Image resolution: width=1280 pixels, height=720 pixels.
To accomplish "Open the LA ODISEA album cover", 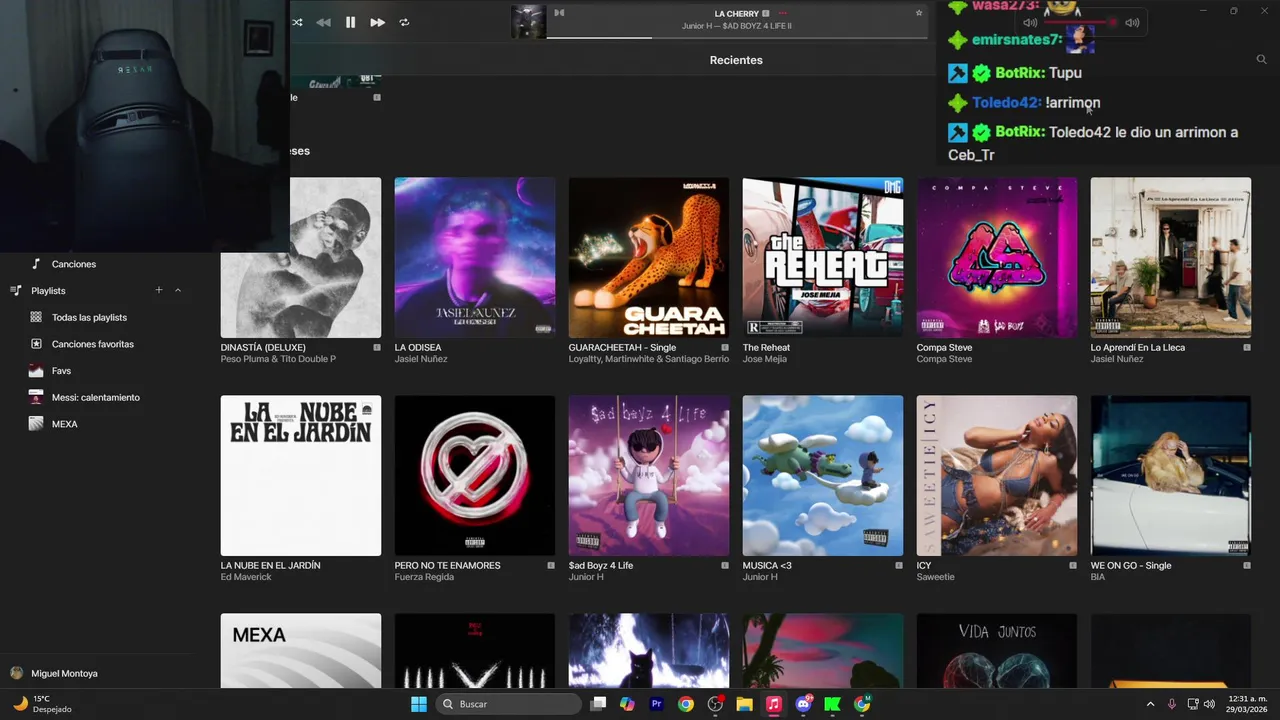I will 475,258.
